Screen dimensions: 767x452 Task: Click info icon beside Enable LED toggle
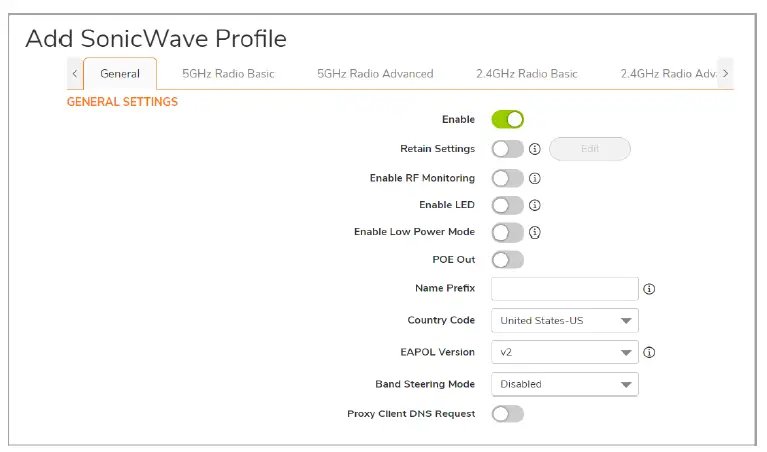[534, 206]
